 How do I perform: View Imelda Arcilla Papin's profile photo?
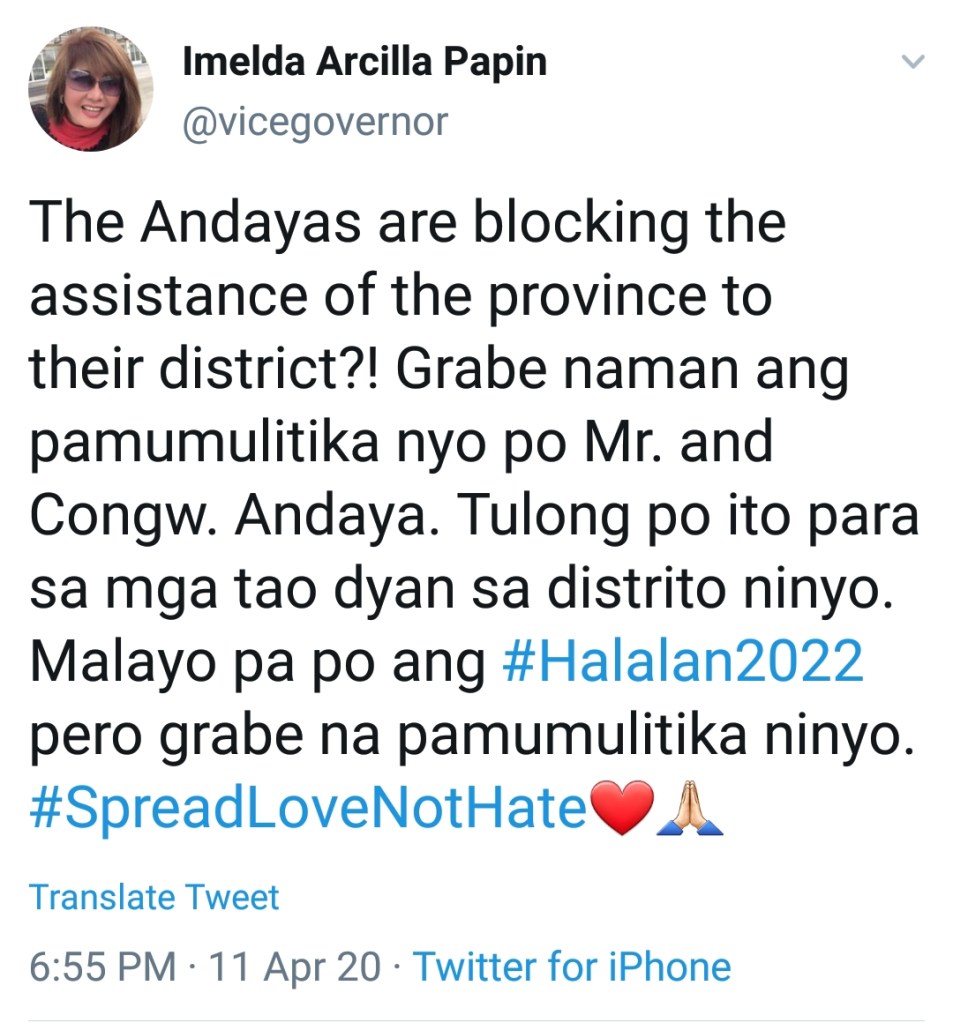point(90,89)
